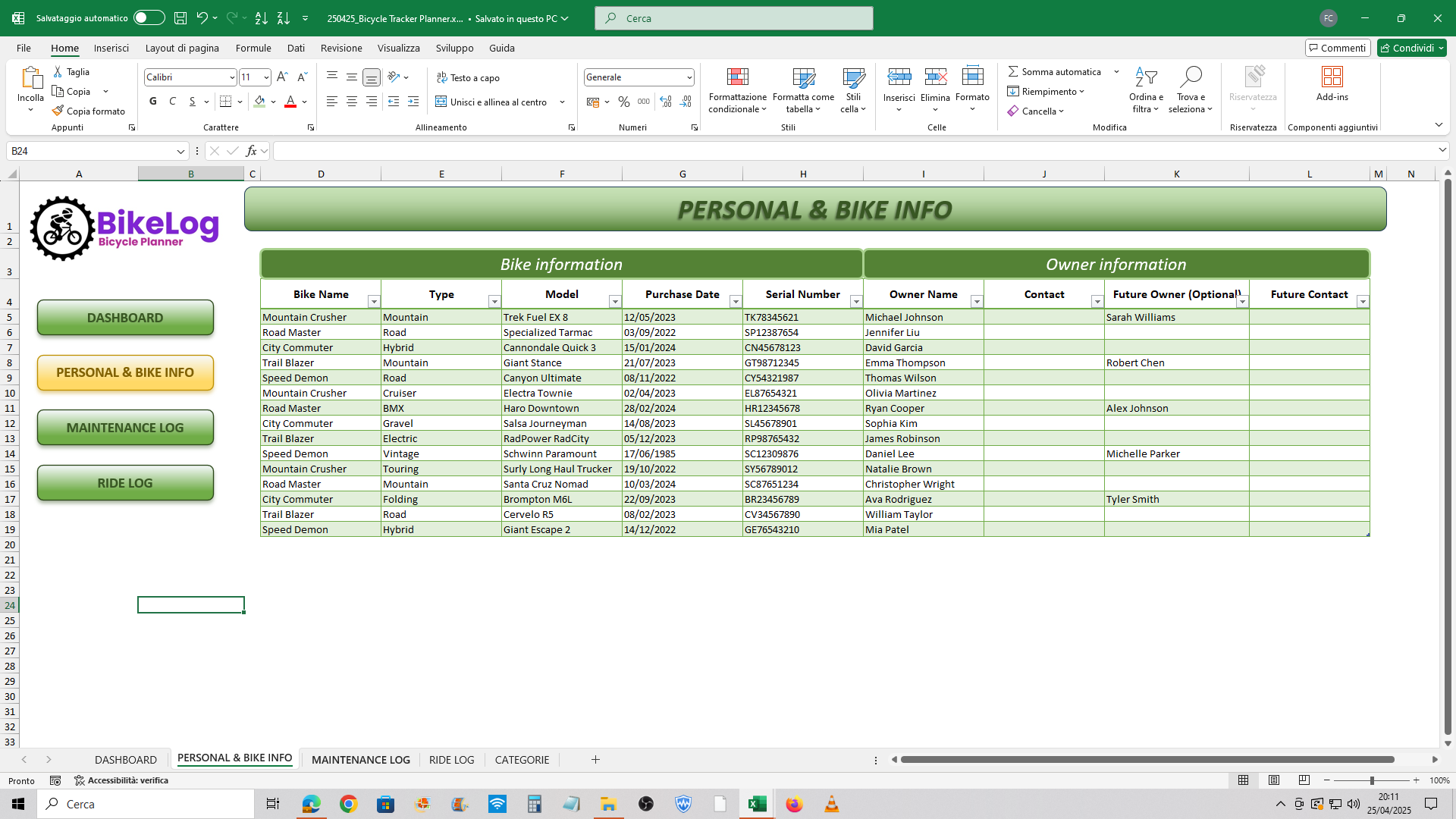Click the Sort and Filter icon
Image resolution: width=1456 pixels, height=819 pixels.
(x=1146, y=77)
